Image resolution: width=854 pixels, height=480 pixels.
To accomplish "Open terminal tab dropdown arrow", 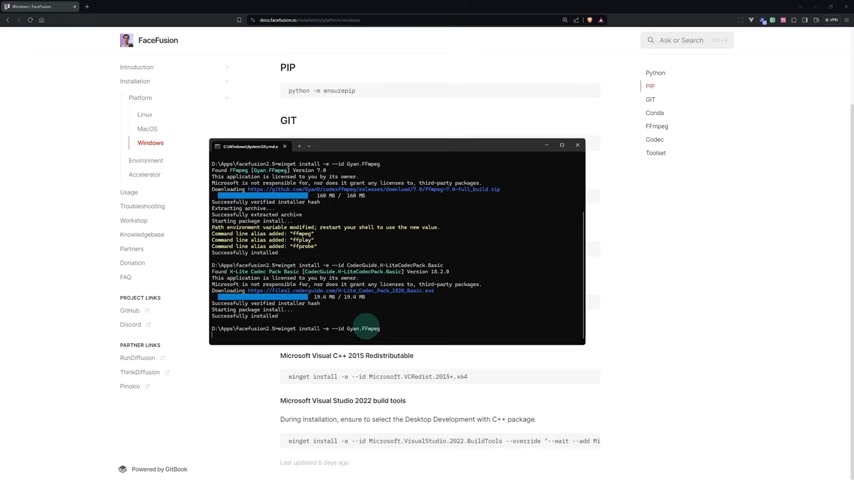I will pos(309,146).
